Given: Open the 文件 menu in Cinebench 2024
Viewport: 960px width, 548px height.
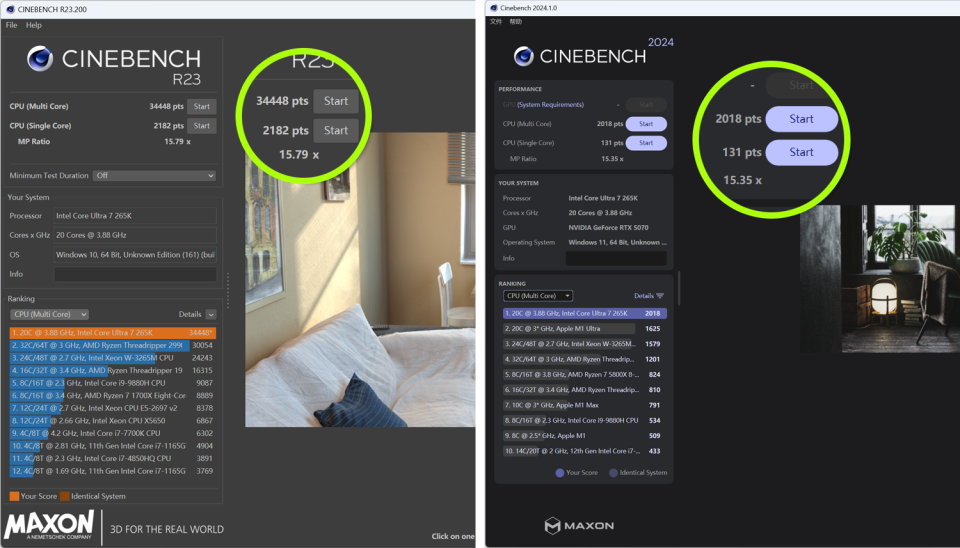Looking at the screenshot, I should tap(496, 21).
